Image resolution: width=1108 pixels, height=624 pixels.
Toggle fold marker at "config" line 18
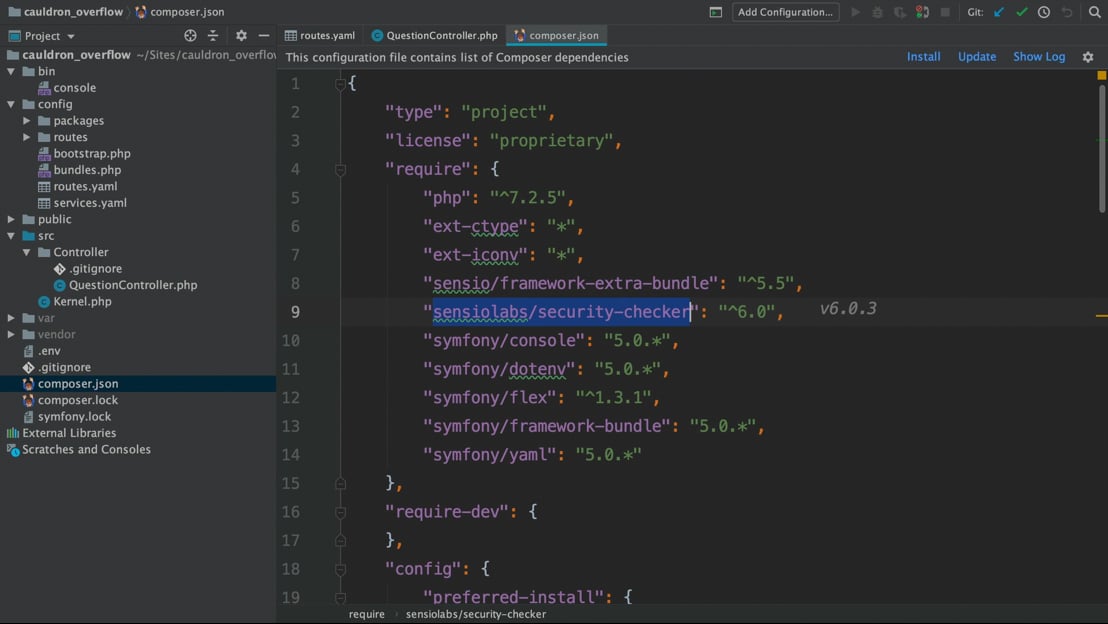tap(340, 569)
